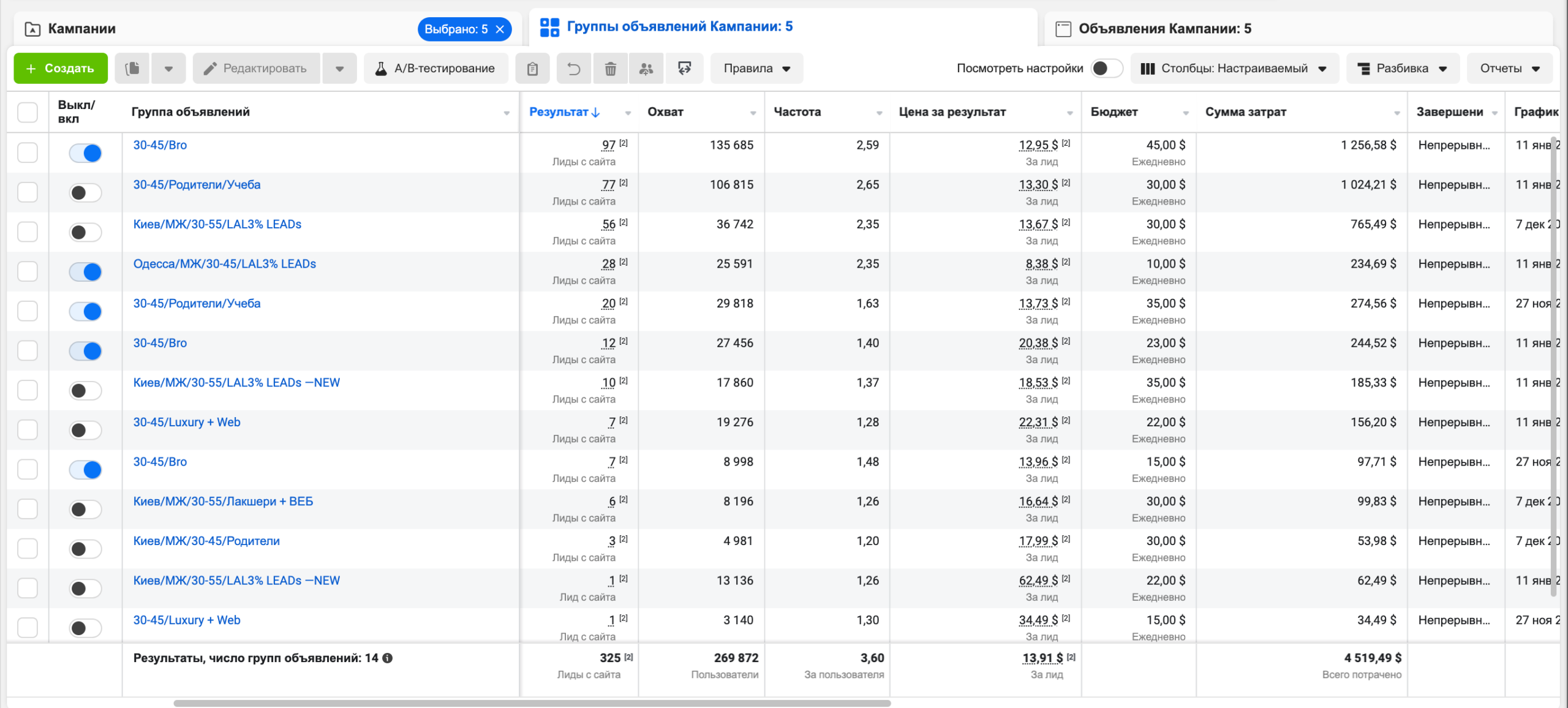
Task: Click the Редактировать button
Action: pos(256,69)
